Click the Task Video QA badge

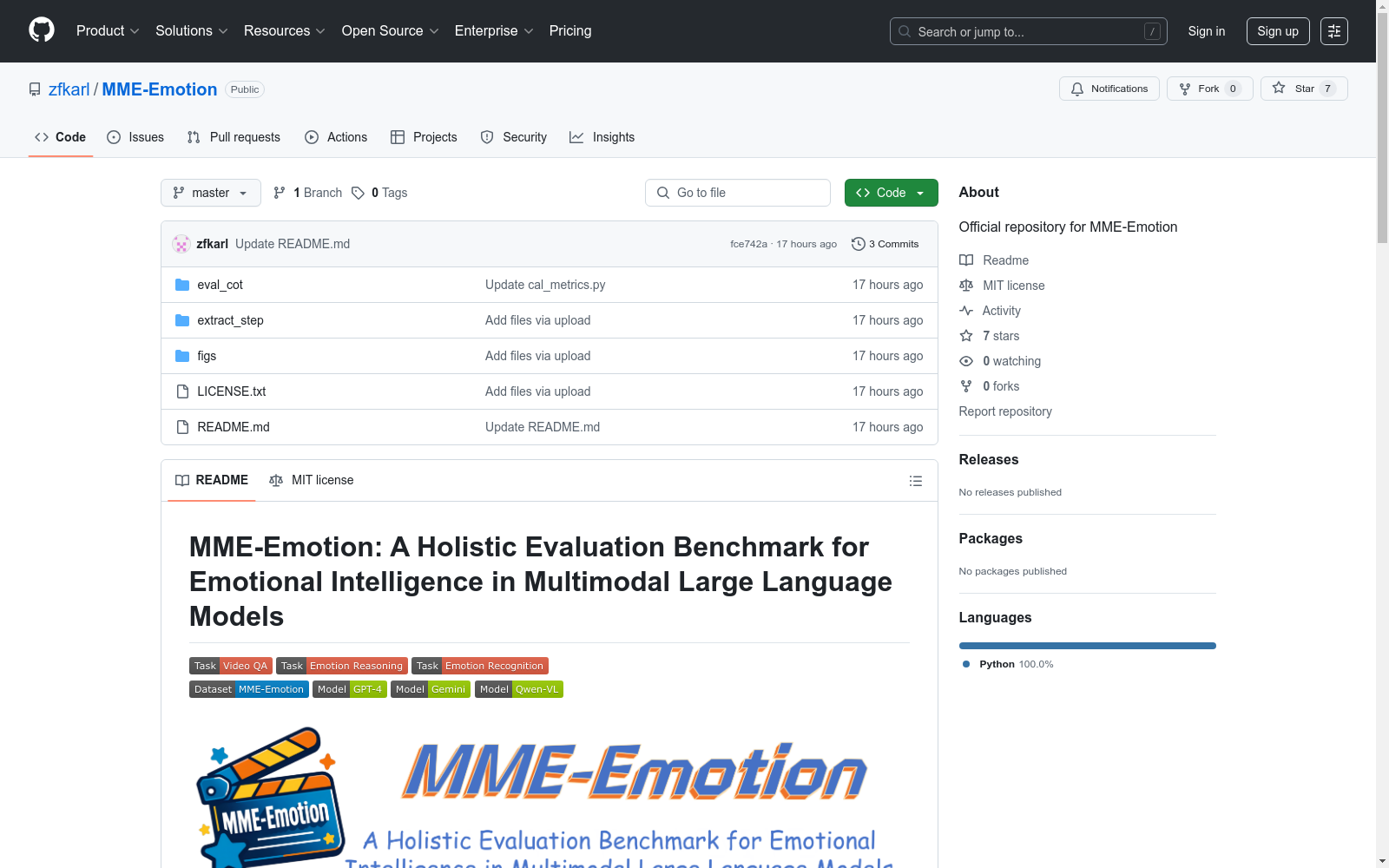(231, 666)
